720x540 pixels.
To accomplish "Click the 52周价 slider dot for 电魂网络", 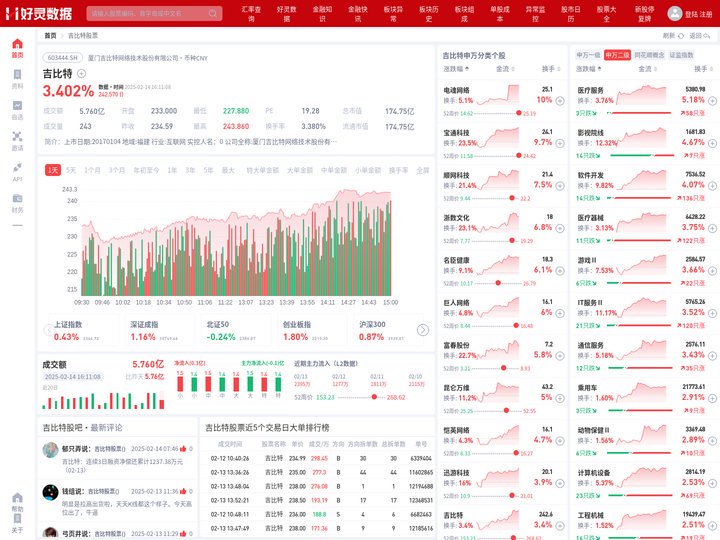I will click(x=518, y=113).
